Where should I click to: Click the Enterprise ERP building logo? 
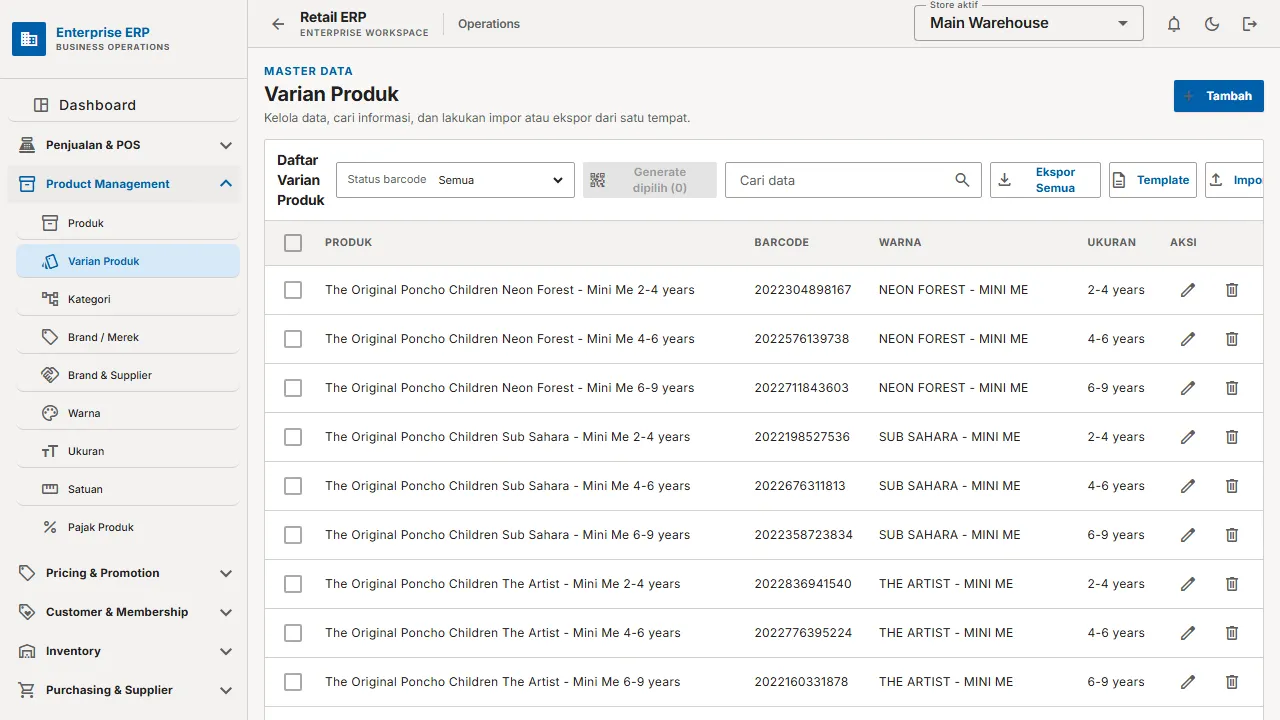click(x=29, y=39)
